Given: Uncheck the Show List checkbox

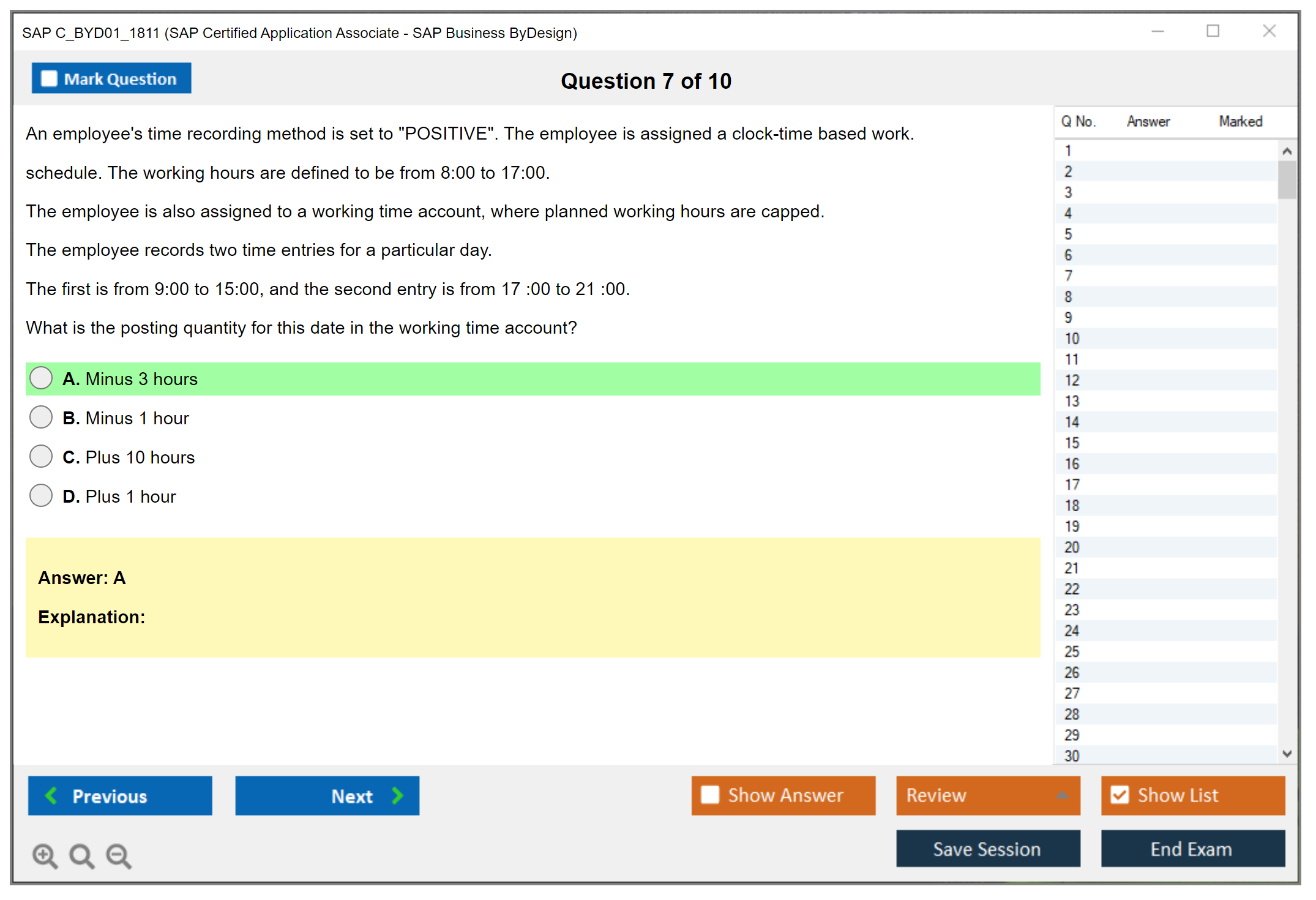Looking at the screenshot, I should point(1120,795).
